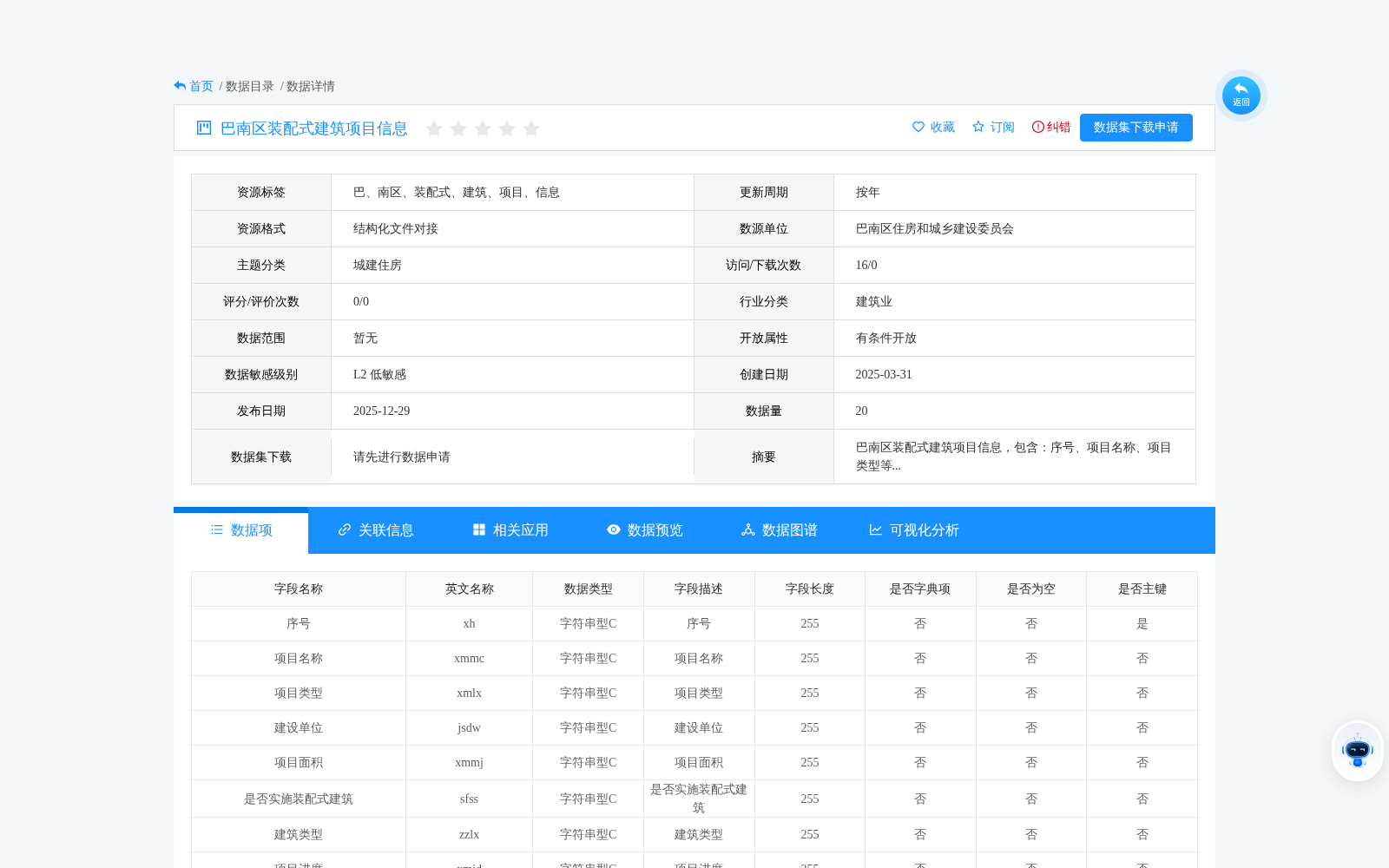Rate four stars using the fourth star
The height and width of the screenshot is (868, 1389).
coord(507,128)
